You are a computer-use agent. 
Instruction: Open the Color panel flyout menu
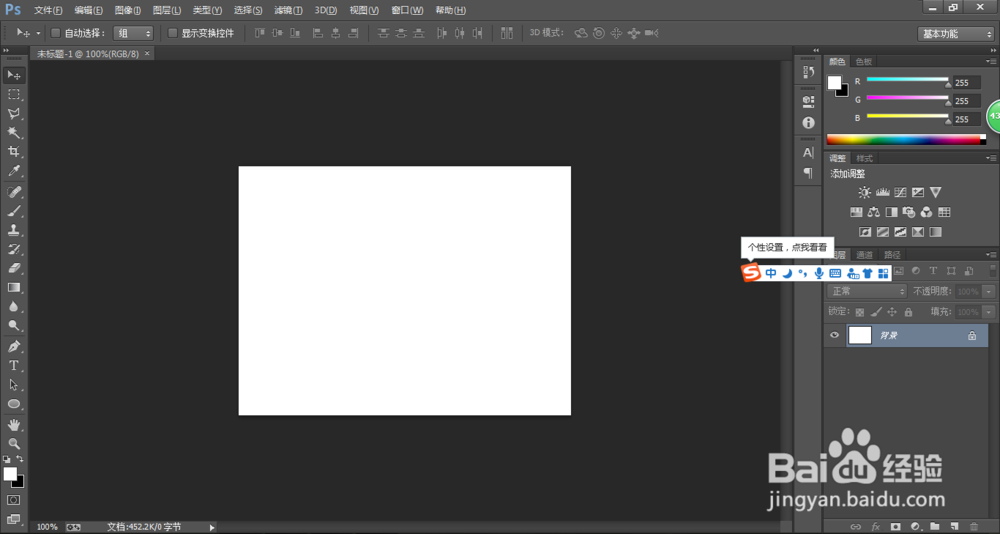[990, 61]
